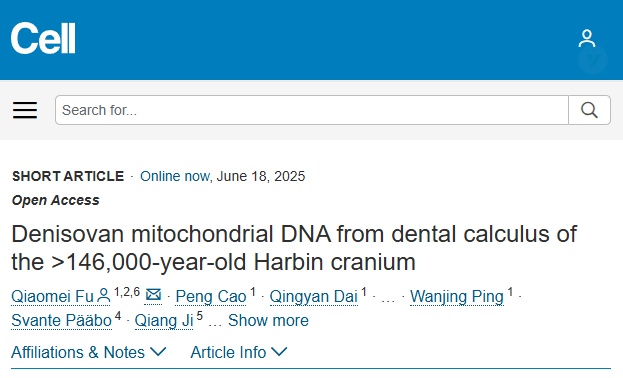Open the user account profile icon
623x378 pixels.
click(x=586, y=39)
